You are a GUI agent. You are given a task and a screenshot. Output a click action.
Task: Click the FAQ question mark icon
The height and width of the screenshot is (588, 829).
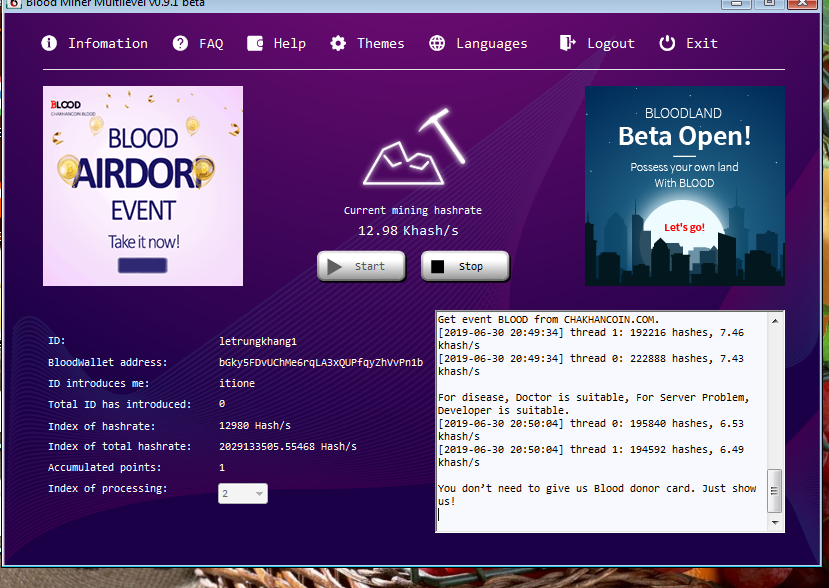180,43
